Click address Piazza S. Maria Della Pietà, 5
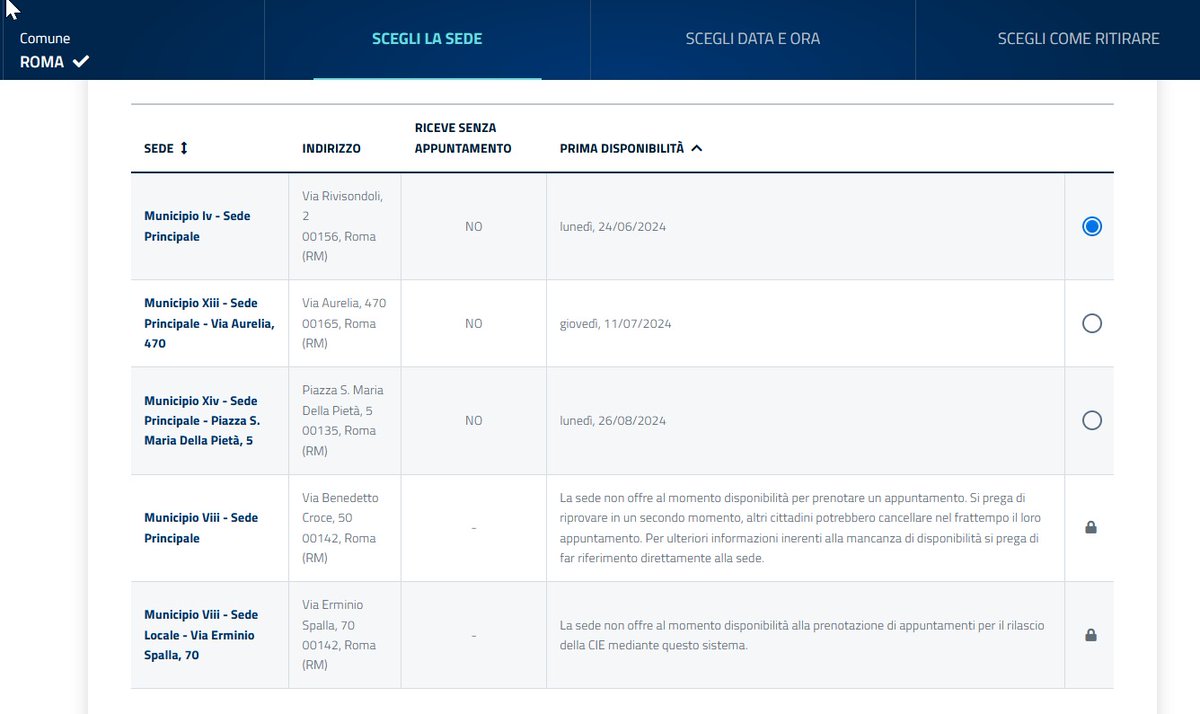The width and height of the screenshot is (1200, 714). point(343,421)
